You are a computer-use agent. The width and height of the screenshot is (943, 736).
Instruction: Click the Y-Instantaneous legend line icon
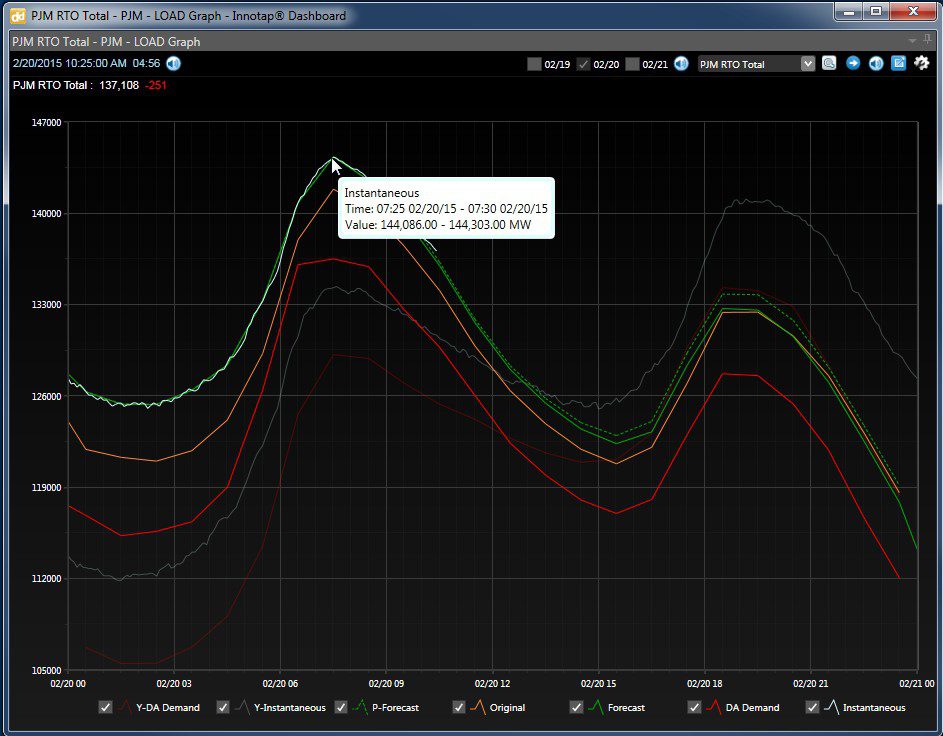[242, 707]
